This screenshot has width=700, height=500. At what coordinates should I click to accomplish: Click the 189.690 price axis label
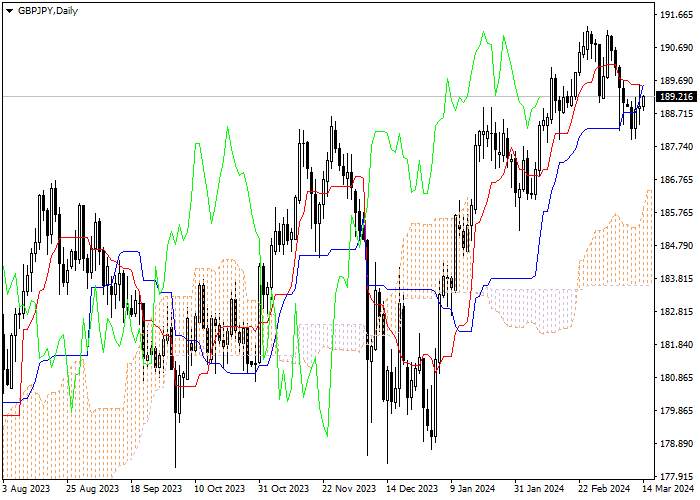tap(676, 81)
